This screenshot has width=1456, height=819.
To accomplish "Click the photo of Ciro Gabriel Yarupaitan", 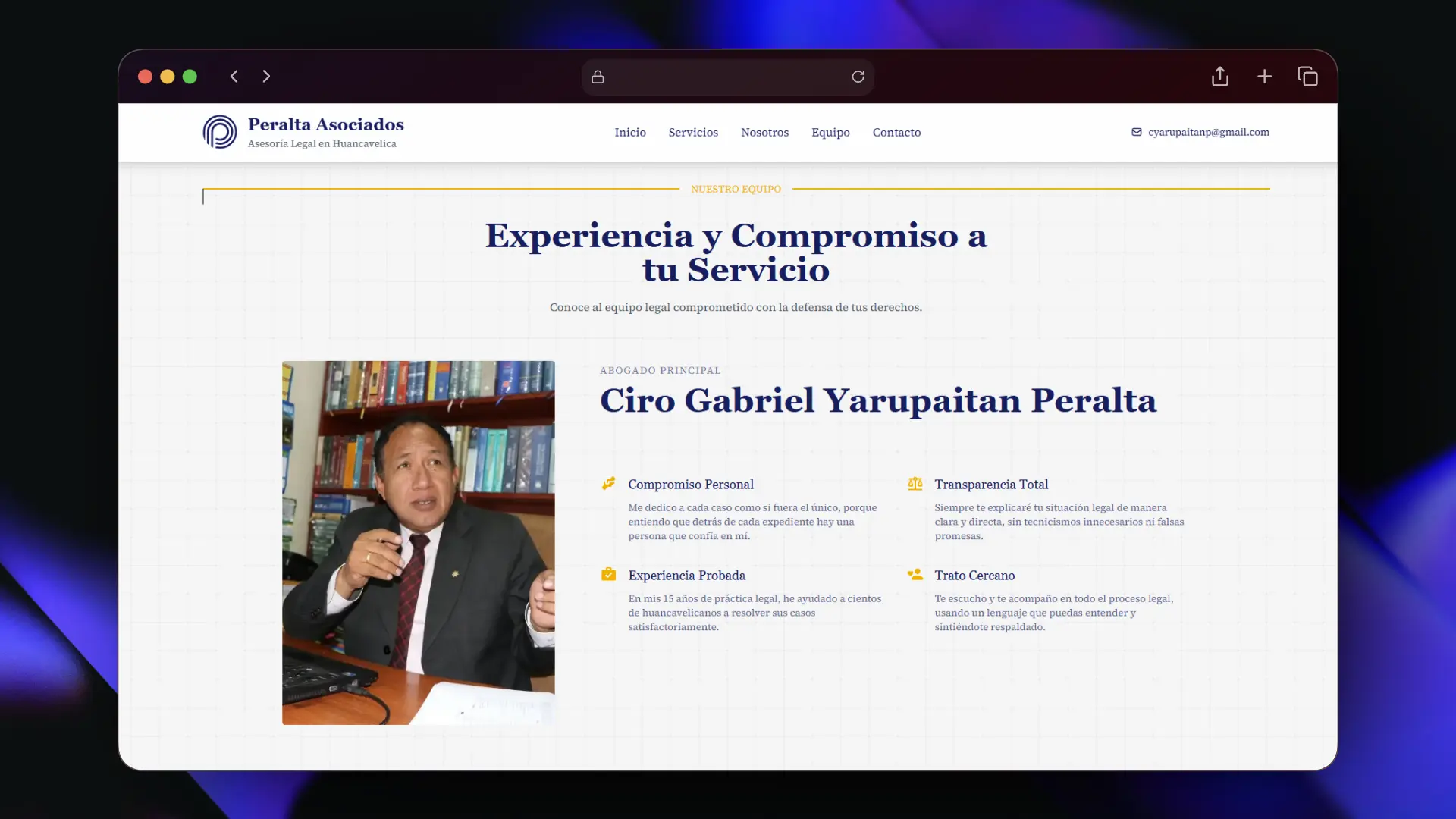I will [x=418, y=542].
